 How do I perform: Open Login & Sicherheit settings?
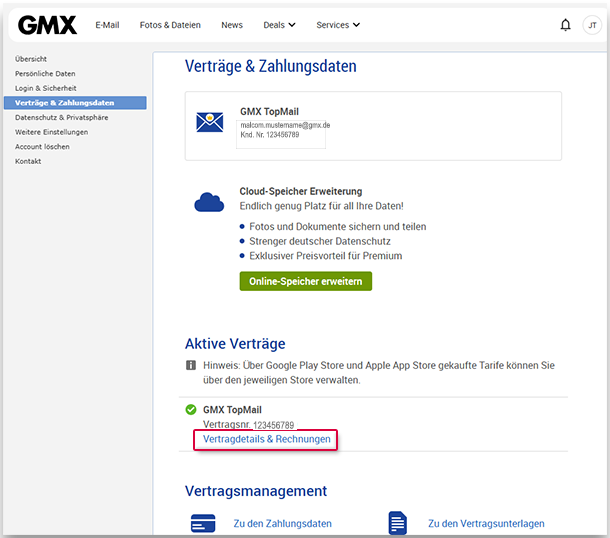[x=46, y=88]
